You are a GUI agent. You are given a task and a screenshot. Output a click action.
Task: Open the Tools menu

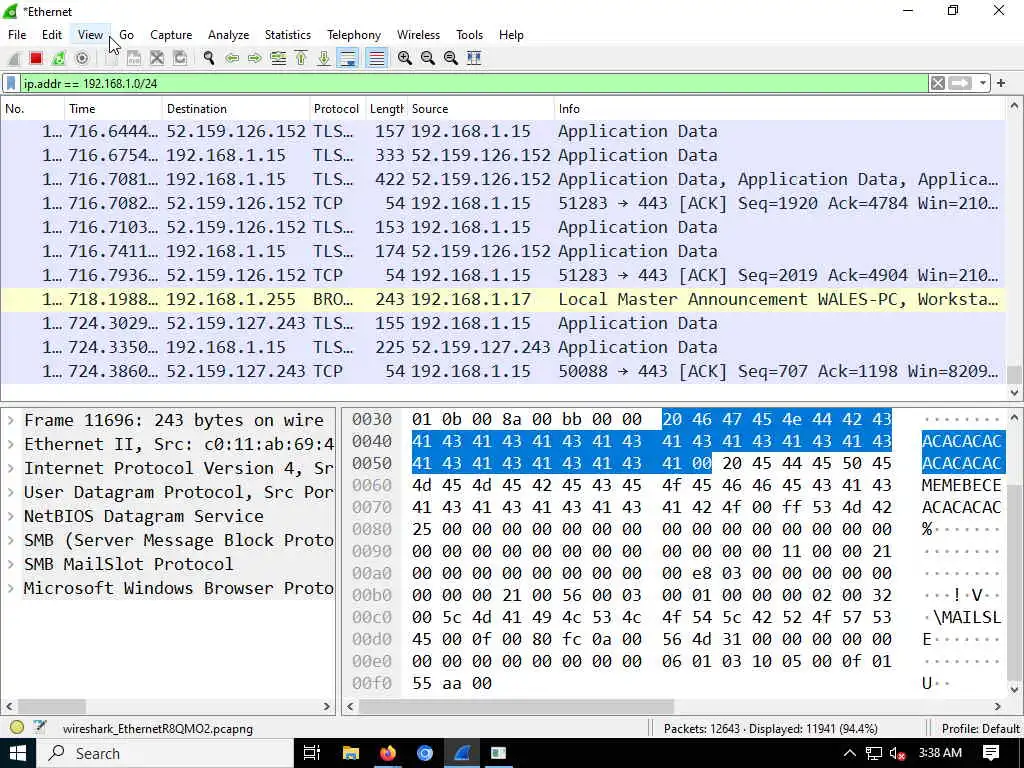[470, 35]
